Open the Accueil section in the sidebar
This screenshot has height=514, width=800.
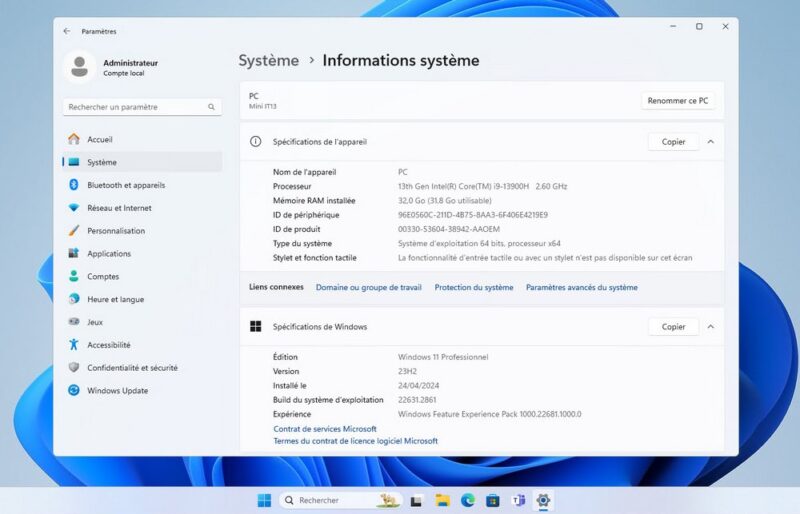tap(100, 139)
